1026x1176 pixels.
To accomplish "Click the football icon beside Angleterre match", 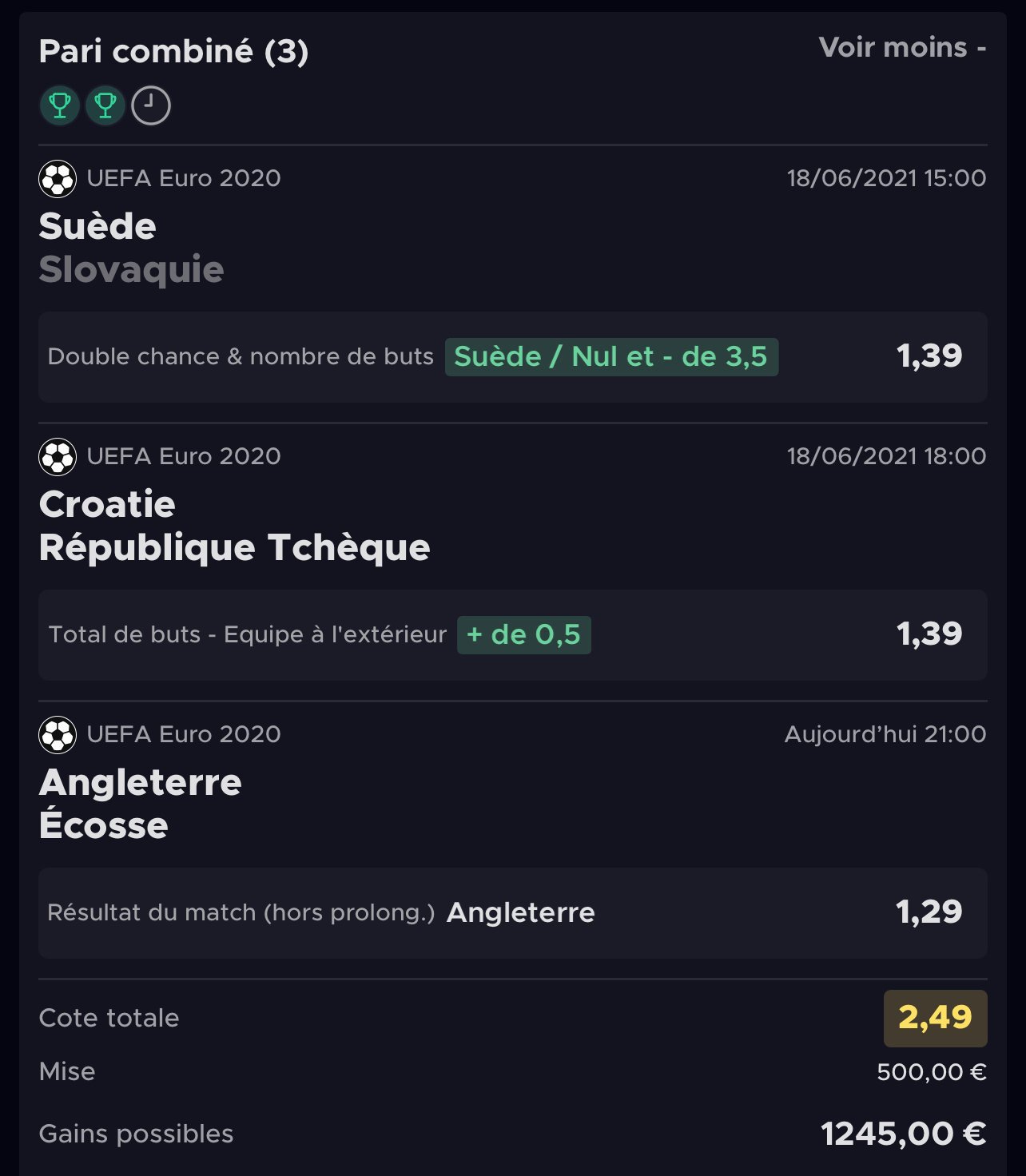I will pos(58,734).
